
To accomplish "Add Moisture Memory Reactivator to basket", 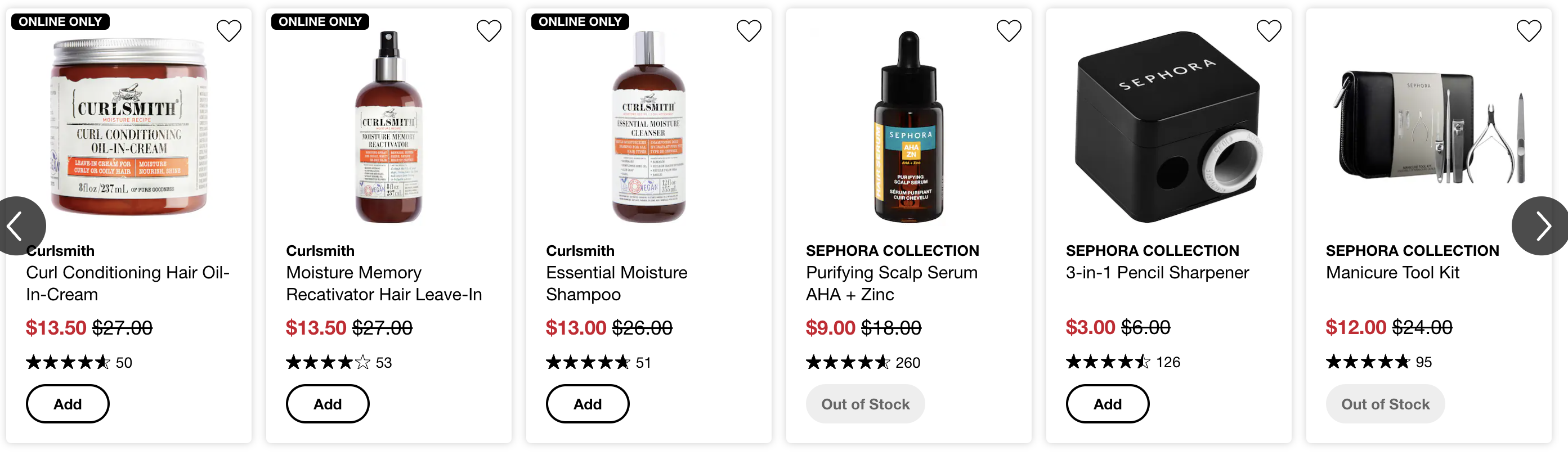I will [x=328, y=404].
